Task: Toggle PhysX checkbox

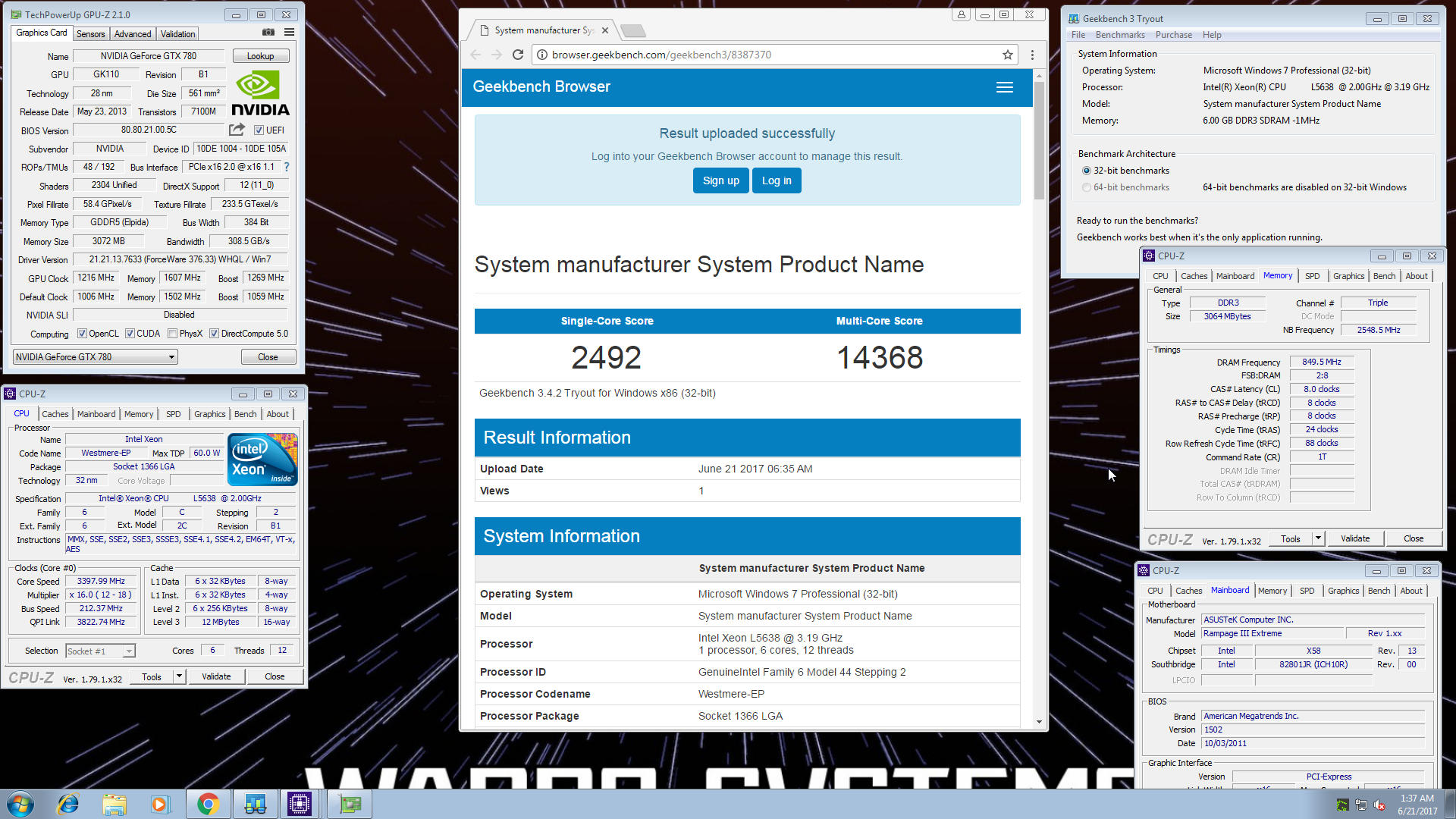Action: click(x=173, y=334)
